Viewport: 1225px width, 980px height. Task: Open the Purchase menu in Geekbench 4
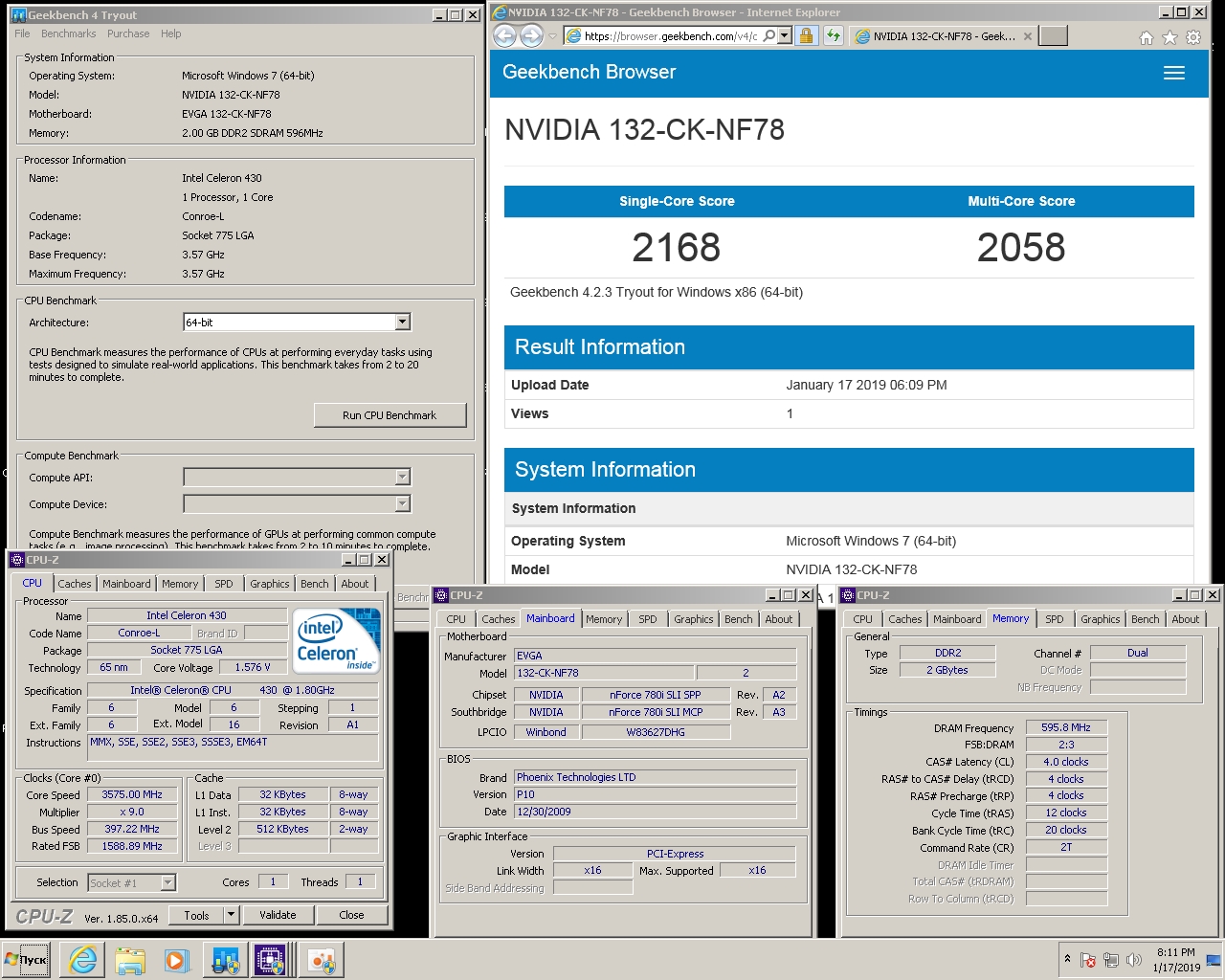pos(128,33)
